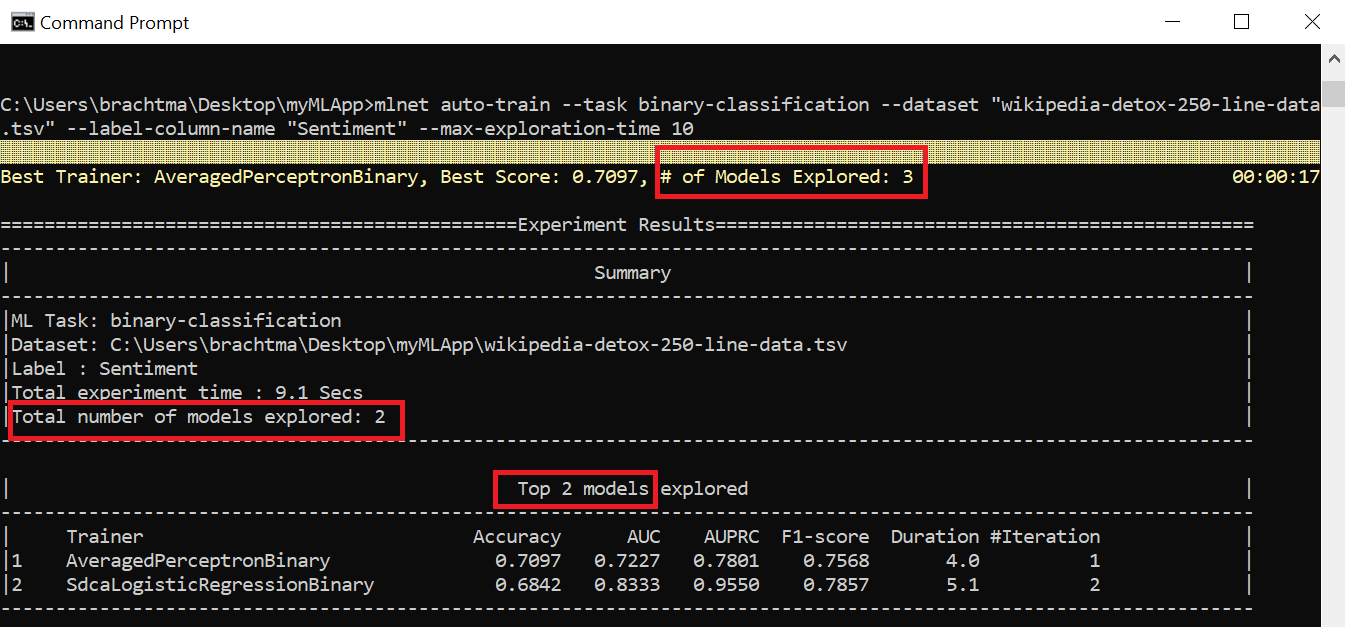Click the Summary section header
Image resolution: width=1345 pixels, height=627 pixels.
click(631, 272)
